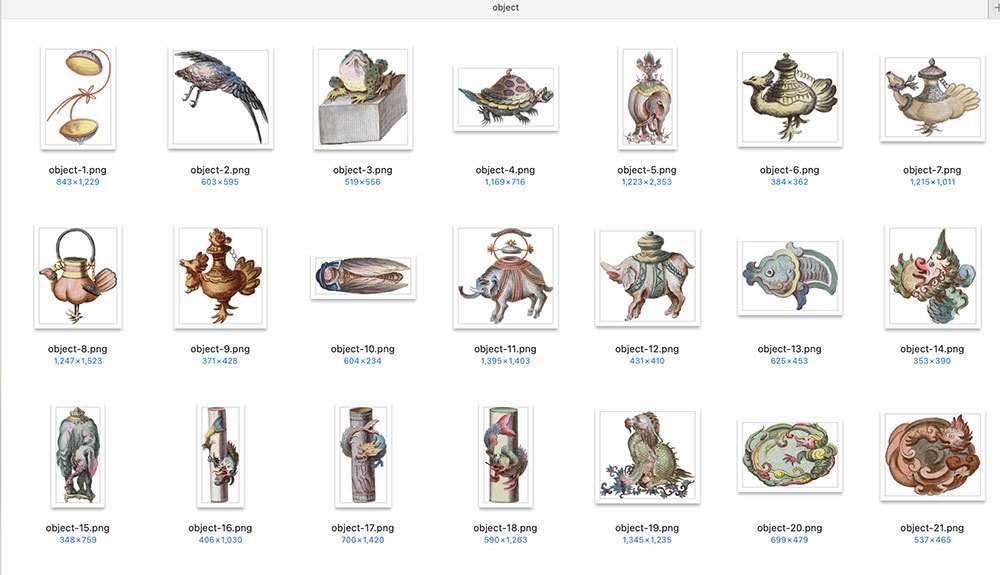Select the handled bird teapot object-8.png
Viewport: 1000px width, 575px height.
(x=78, y=277)
